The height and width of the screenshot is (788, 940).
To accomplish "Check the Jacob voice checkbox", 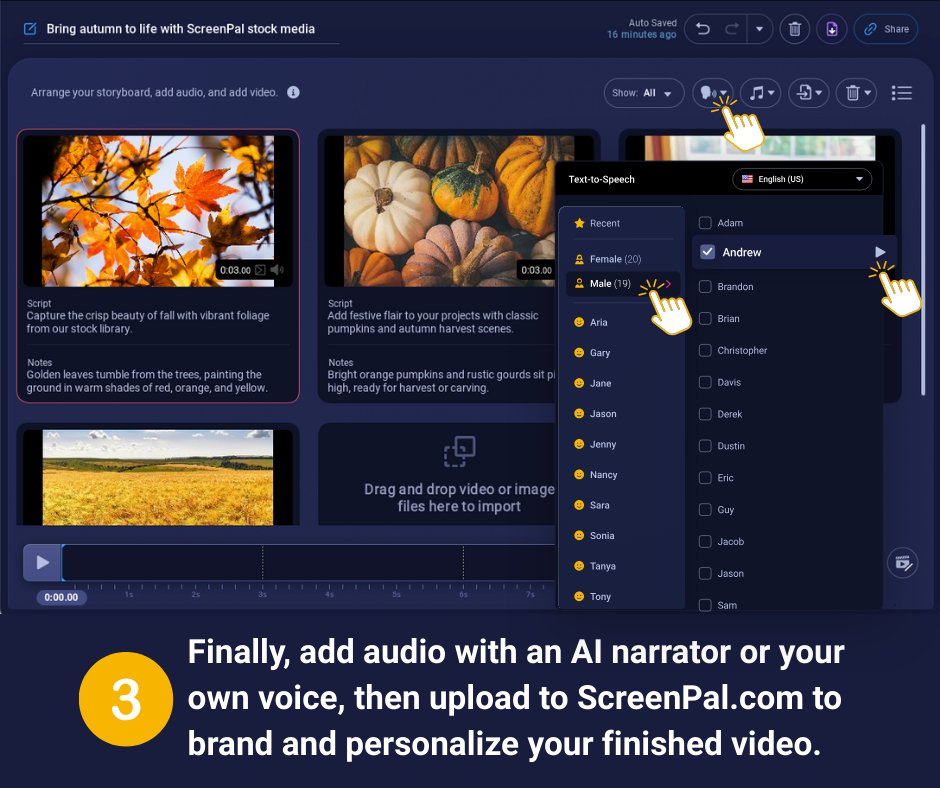I will (x=706, y=542).
